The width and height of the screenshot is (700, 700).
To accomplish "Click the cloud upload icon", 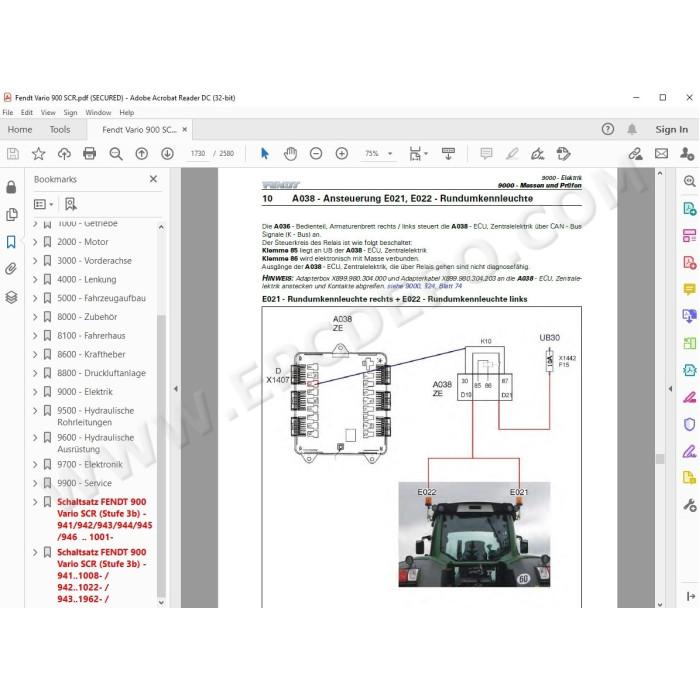I will tap(64, 154).
